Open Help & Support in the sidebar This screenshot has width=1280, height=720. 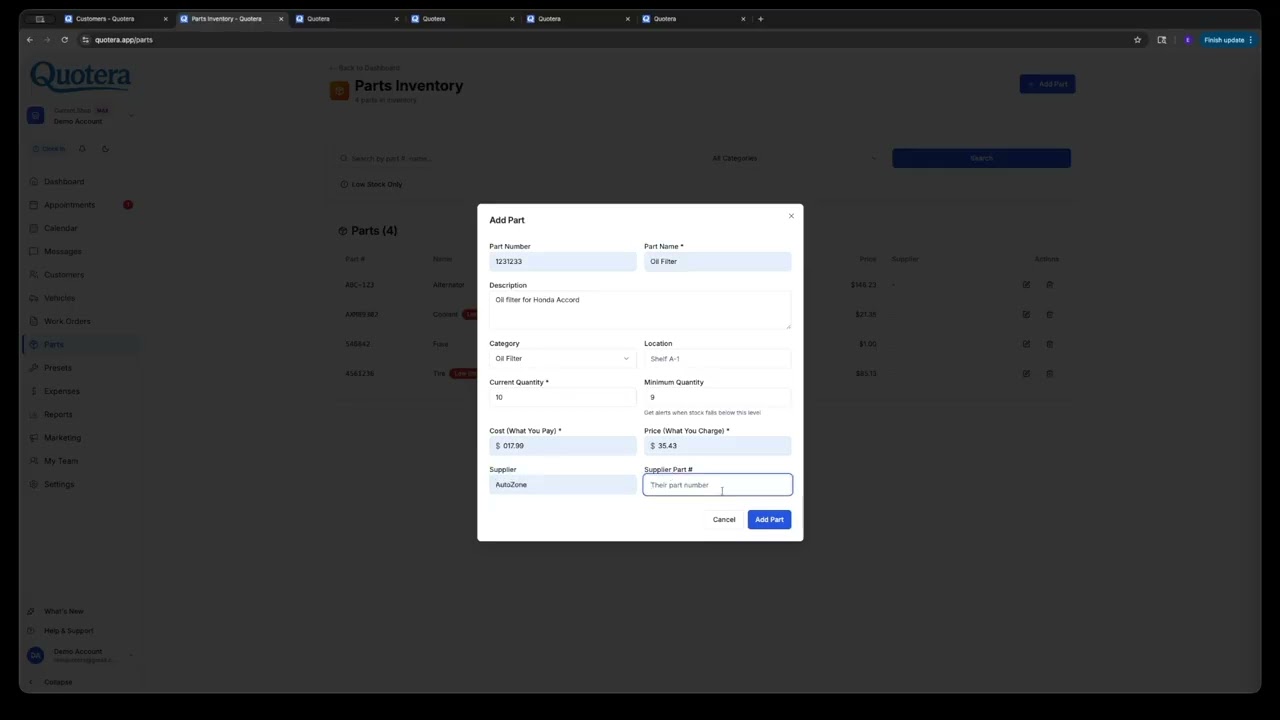point(68,631)
